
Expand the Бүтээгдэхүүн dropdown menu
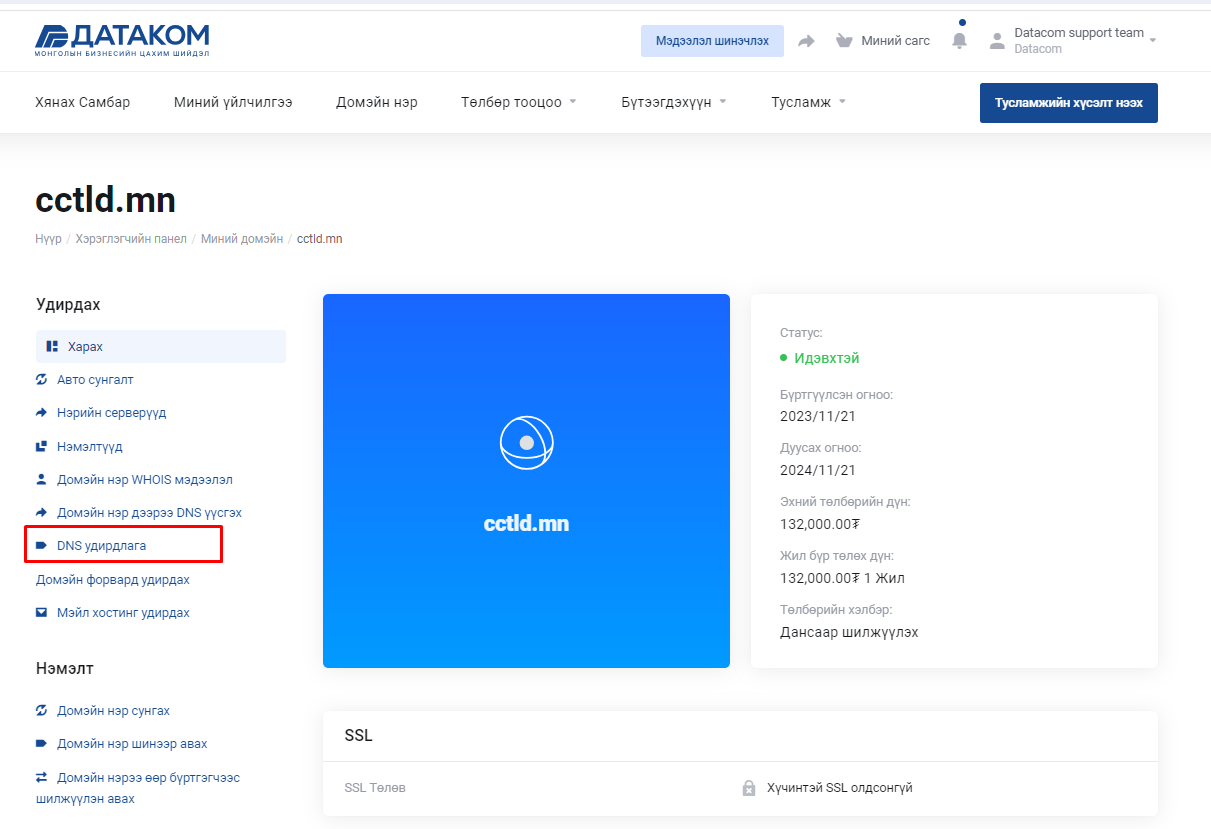(674, 102)
